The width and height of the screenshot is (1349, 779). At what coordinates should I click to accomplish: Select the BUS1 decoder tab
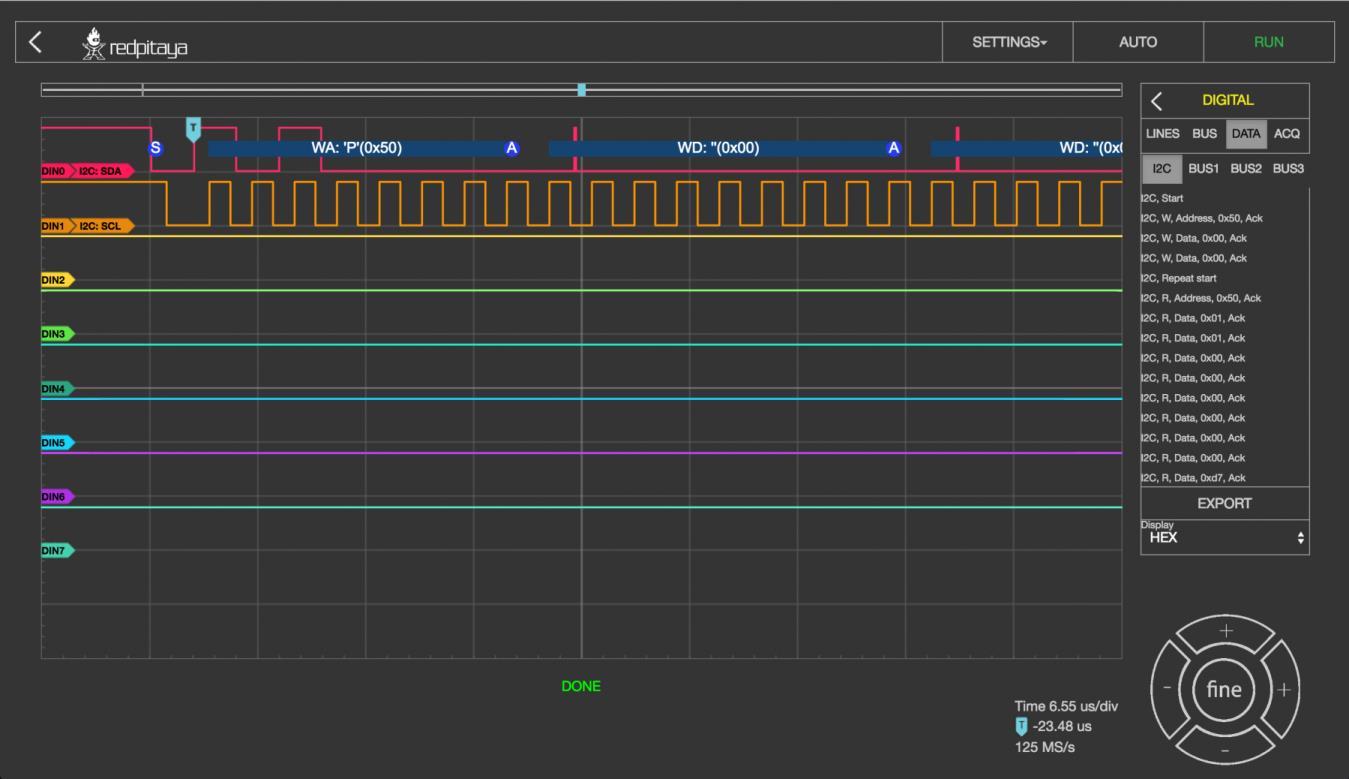pyautogui.click(x=1203, y=168)
